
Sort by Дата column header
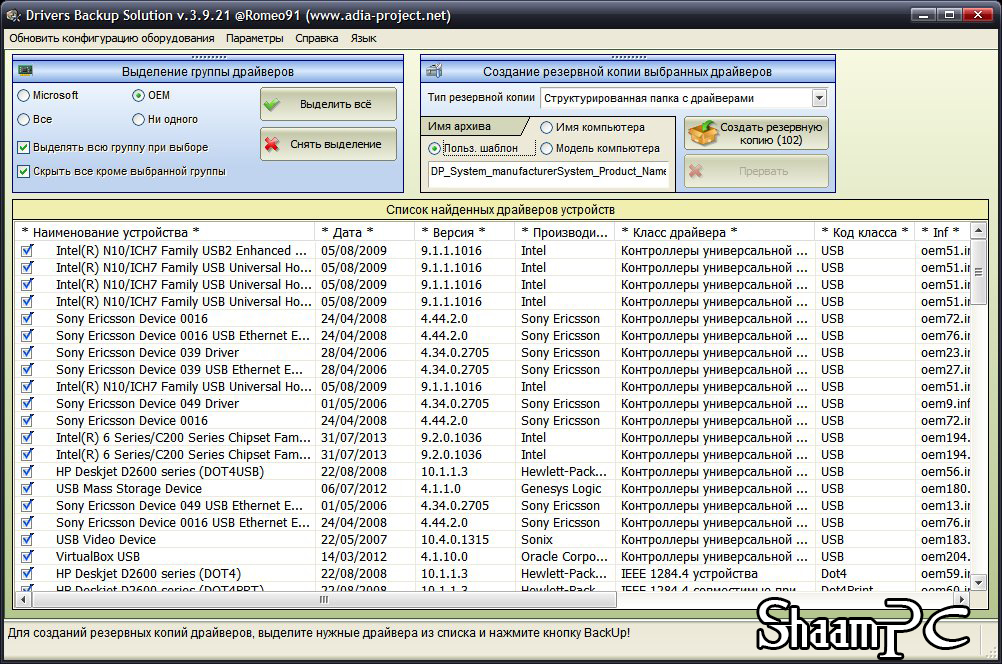pyautogui.click(x=365, y=233)
